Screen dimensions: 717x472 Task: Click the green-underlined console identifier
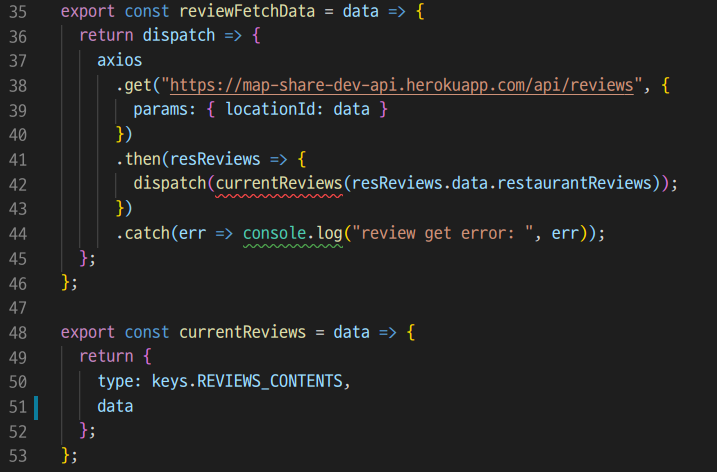[274, 233]
